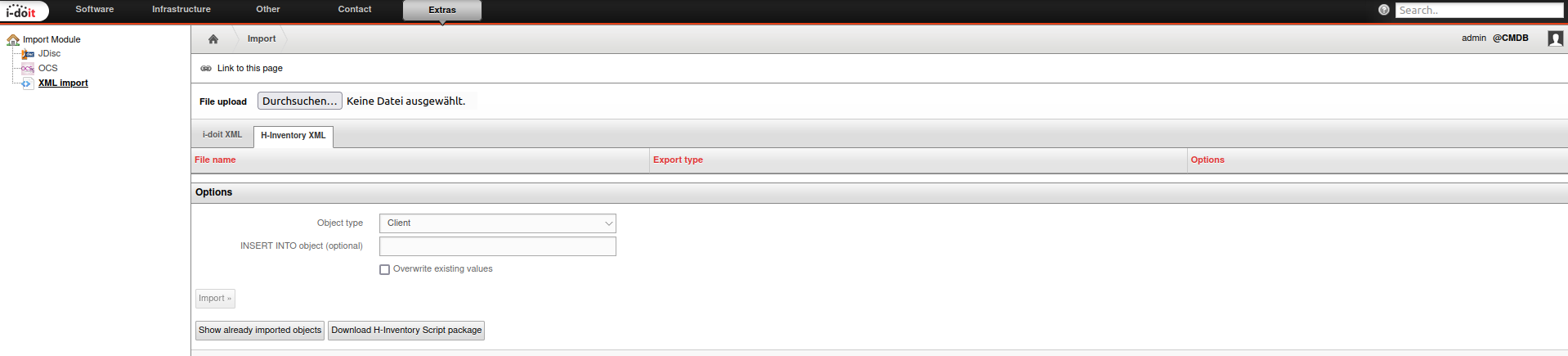Select the OCS icon in tree
The height and width of the screenshot is (356, 1568).
pos(28,69)
